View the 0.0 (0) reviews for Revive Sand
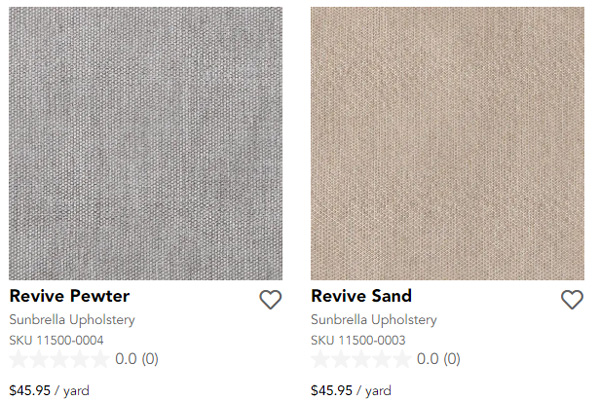 (x=439, y=359)
